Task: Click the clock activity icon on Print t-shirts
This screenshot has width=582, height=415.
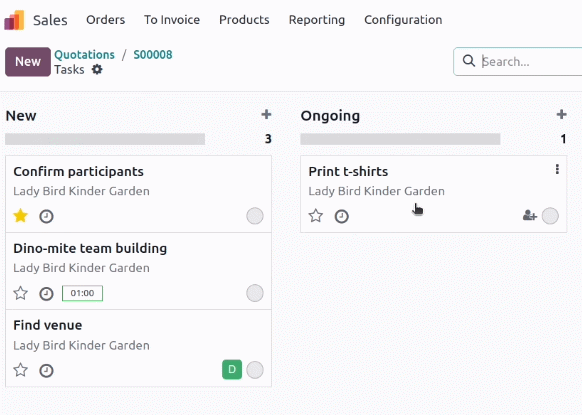Action: point(341,216)
